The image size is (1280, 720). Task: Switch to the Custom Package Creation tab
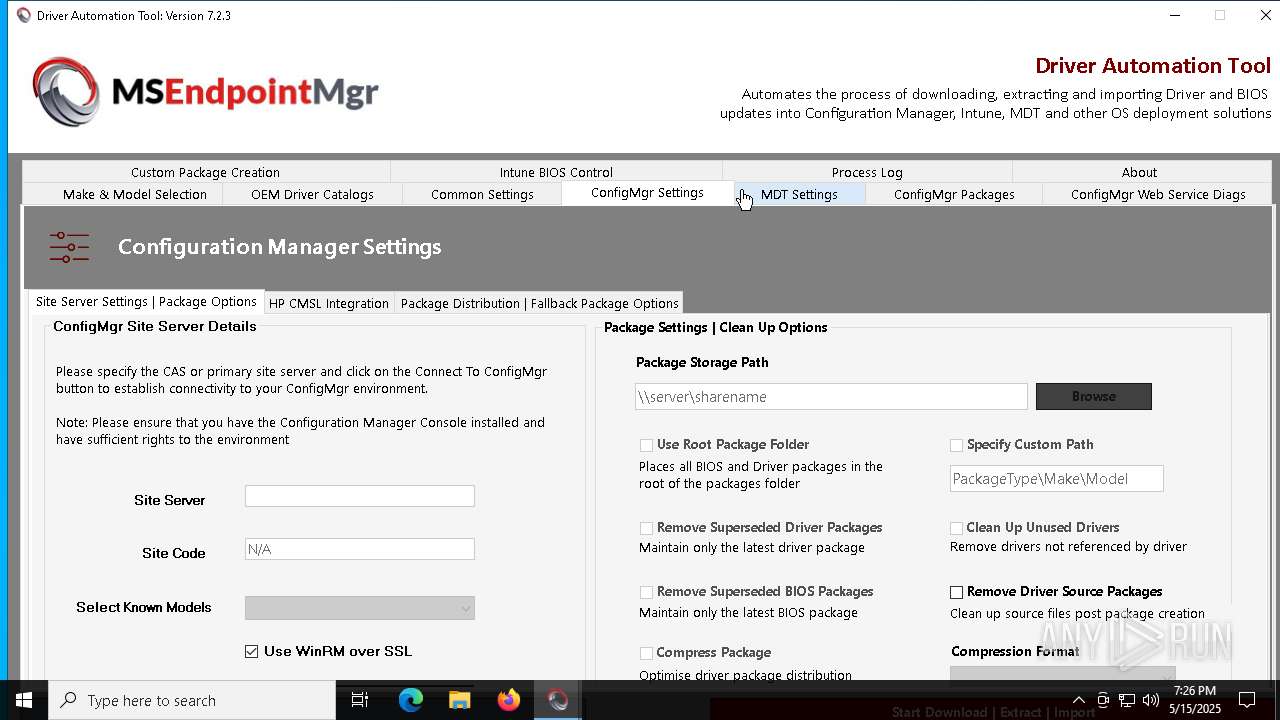(x=205, y=172)
